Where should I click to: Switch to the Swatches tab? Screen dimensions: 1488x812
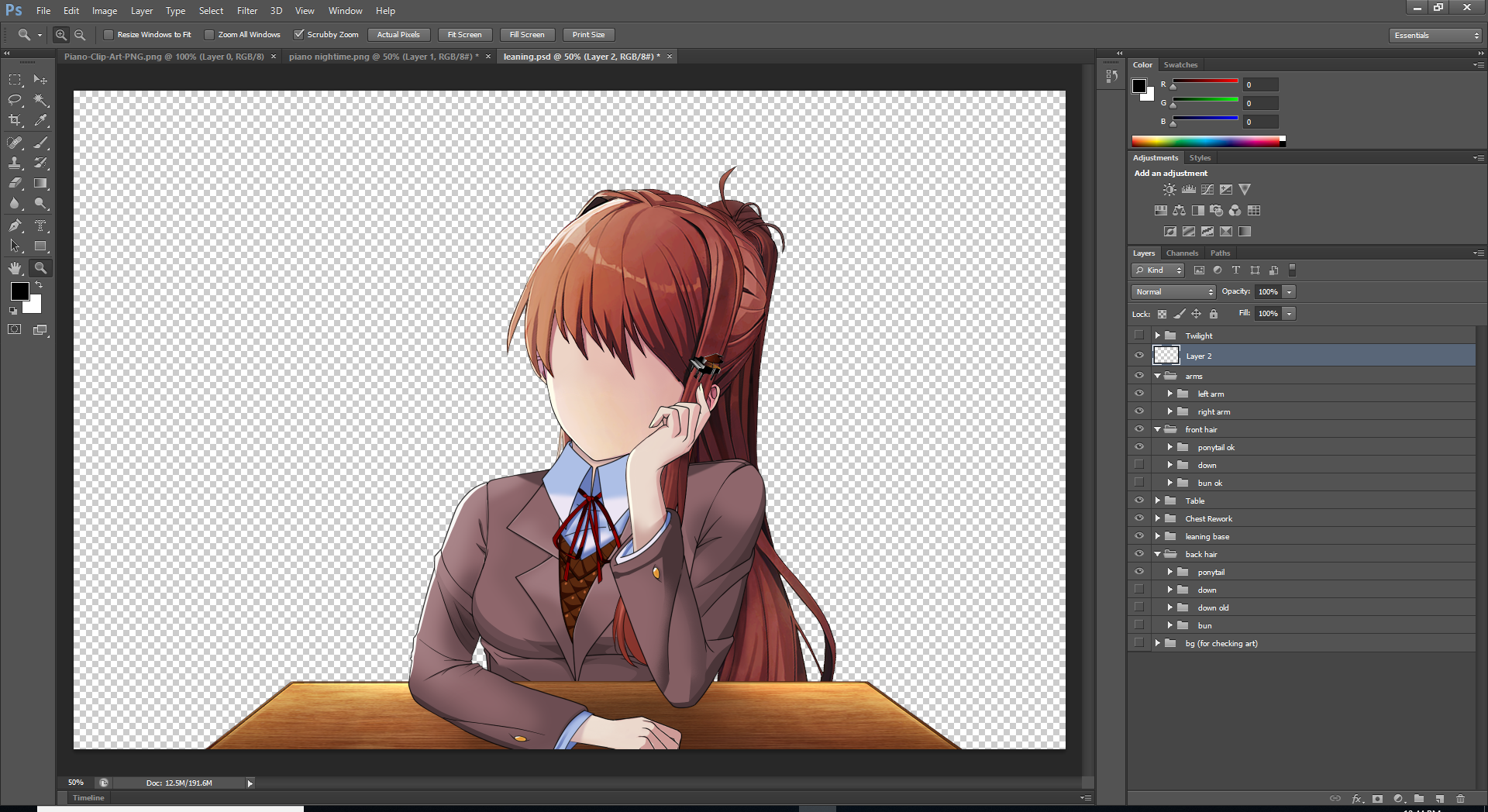[1180, 65]
